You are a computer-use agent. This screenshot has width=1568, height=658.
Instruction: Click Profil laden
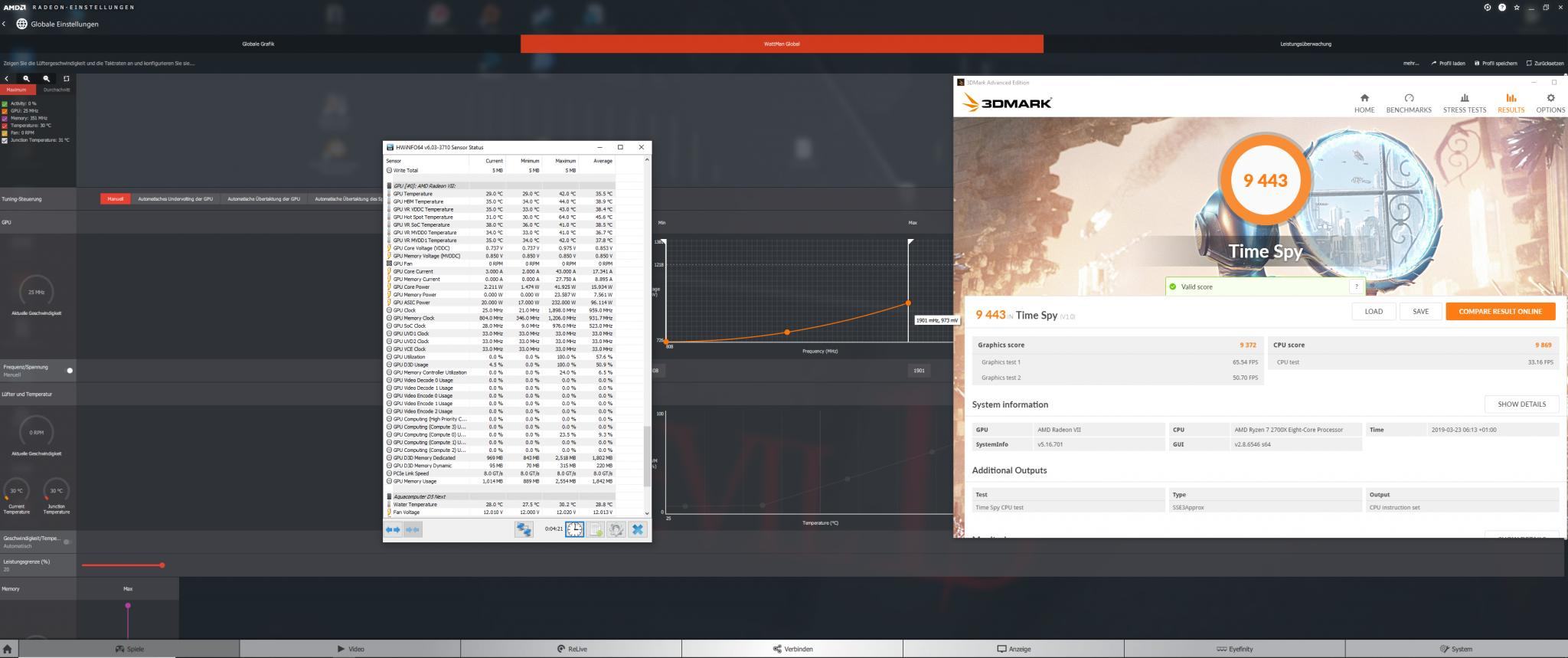(1448, 64)
